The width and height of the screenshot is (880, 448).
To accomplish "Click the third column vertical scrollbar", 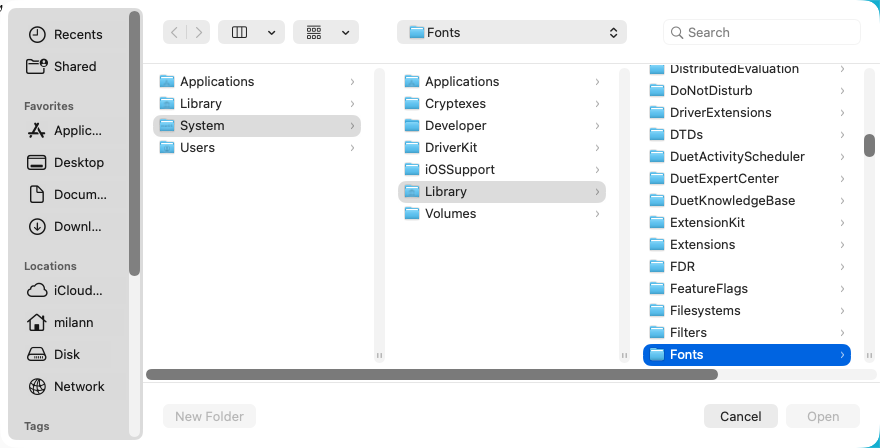I will [869, 145].
